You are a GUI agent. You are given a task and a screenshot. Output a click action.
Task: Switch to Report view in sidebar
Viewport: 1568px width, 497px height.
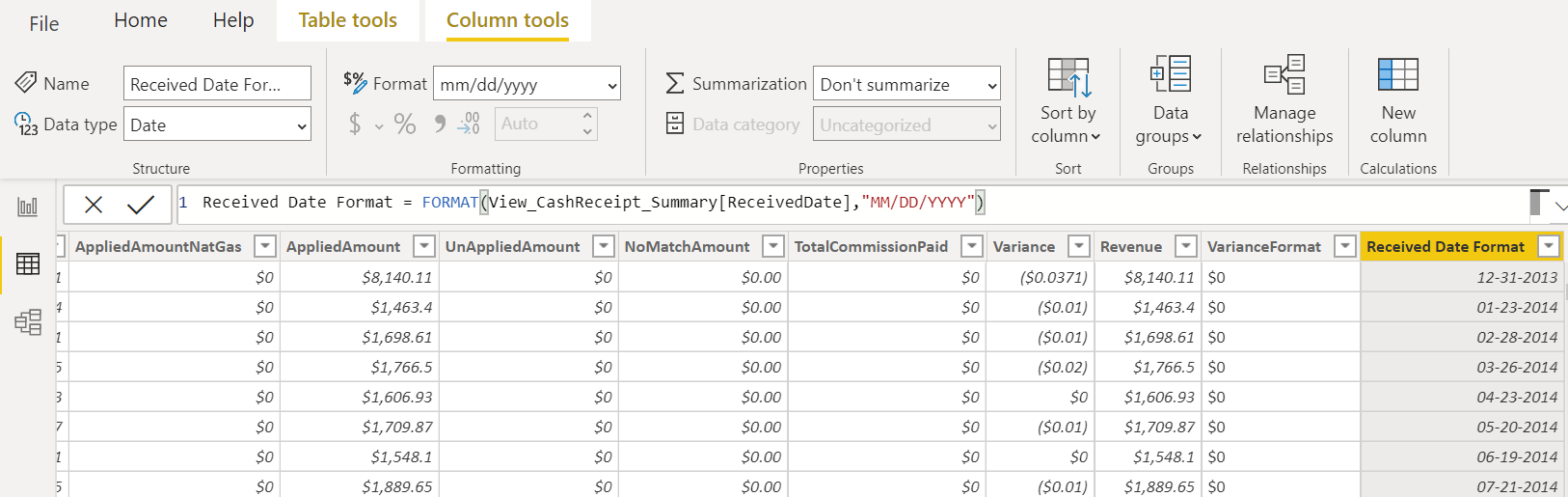click(27, 207)
